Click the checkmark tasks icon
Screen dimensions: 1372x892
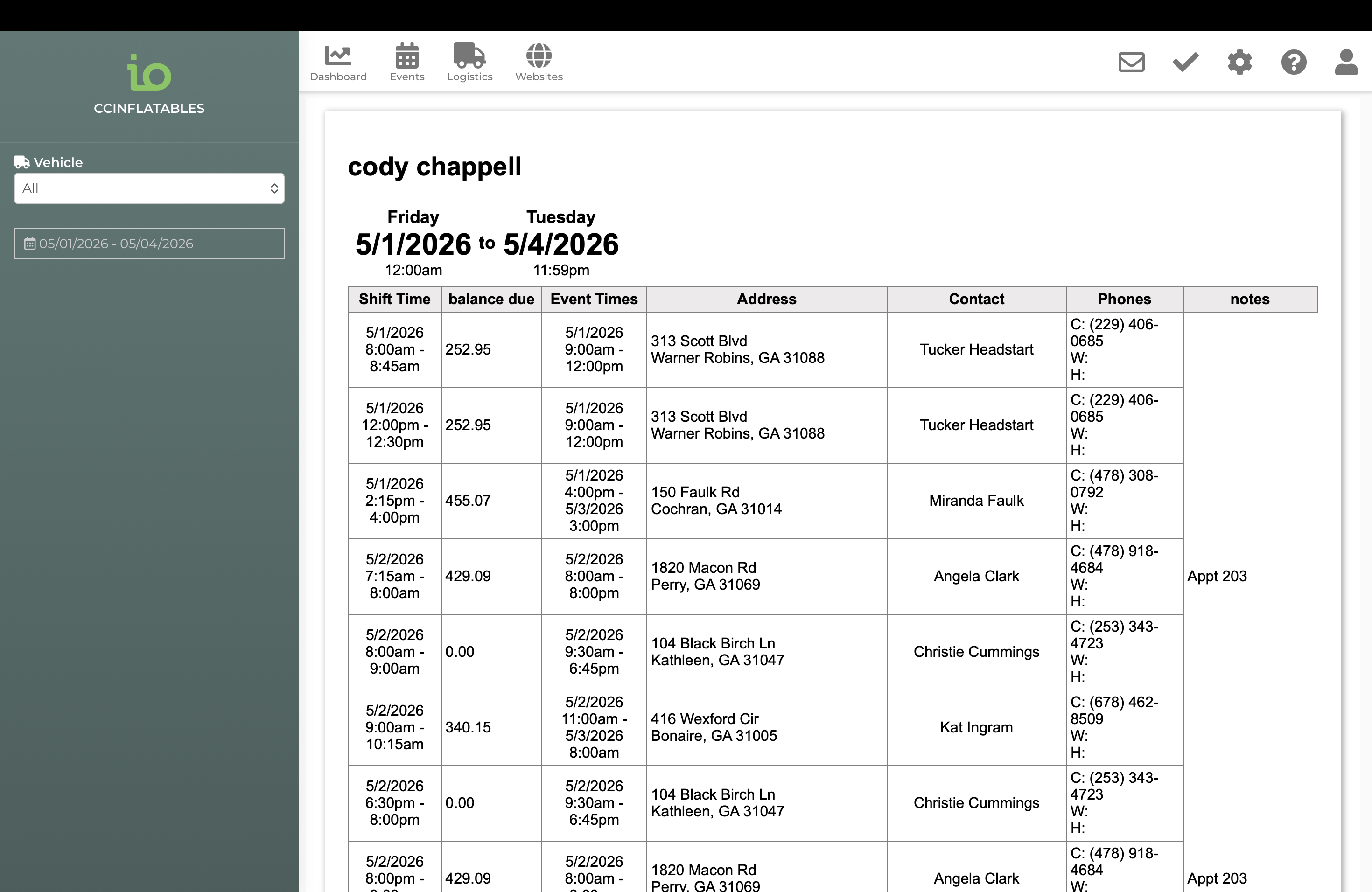point(1185,62)
